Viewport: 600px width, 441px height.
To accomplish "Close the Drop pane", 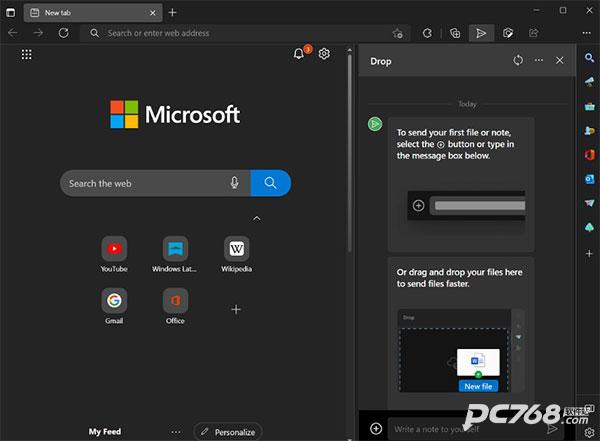I will pyautogui.click(x=559, y=60).
